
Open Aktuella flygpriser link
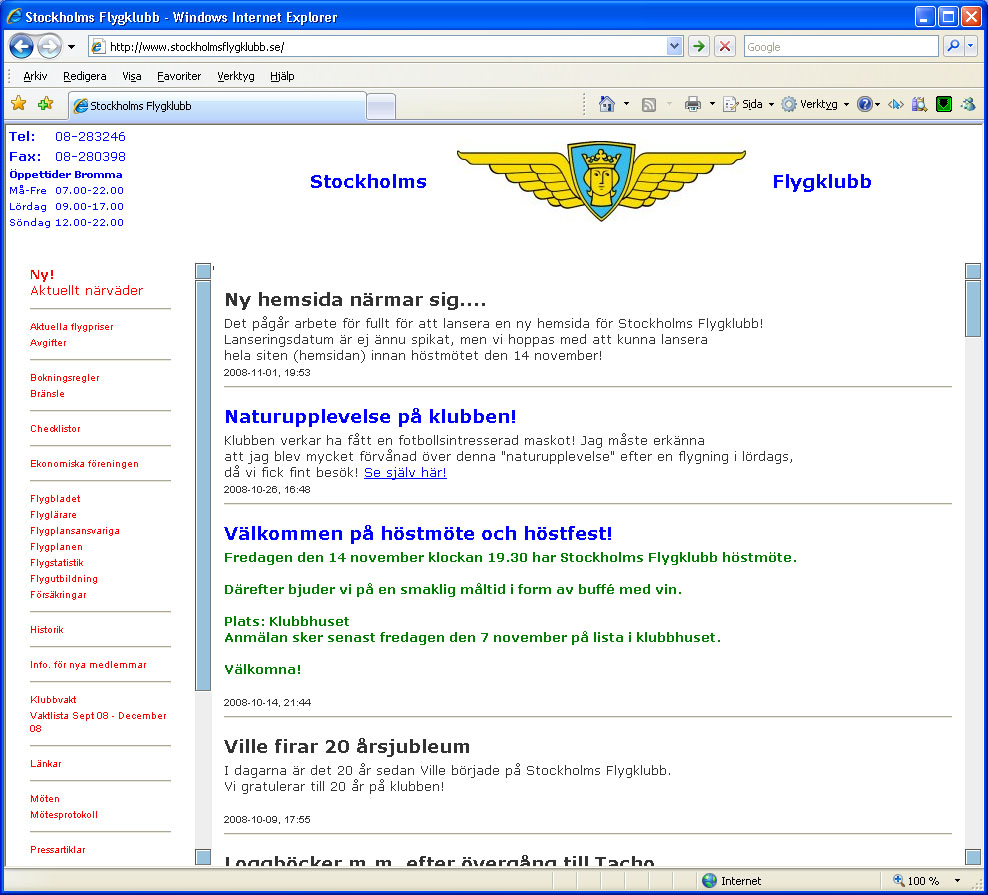(72, 326)
